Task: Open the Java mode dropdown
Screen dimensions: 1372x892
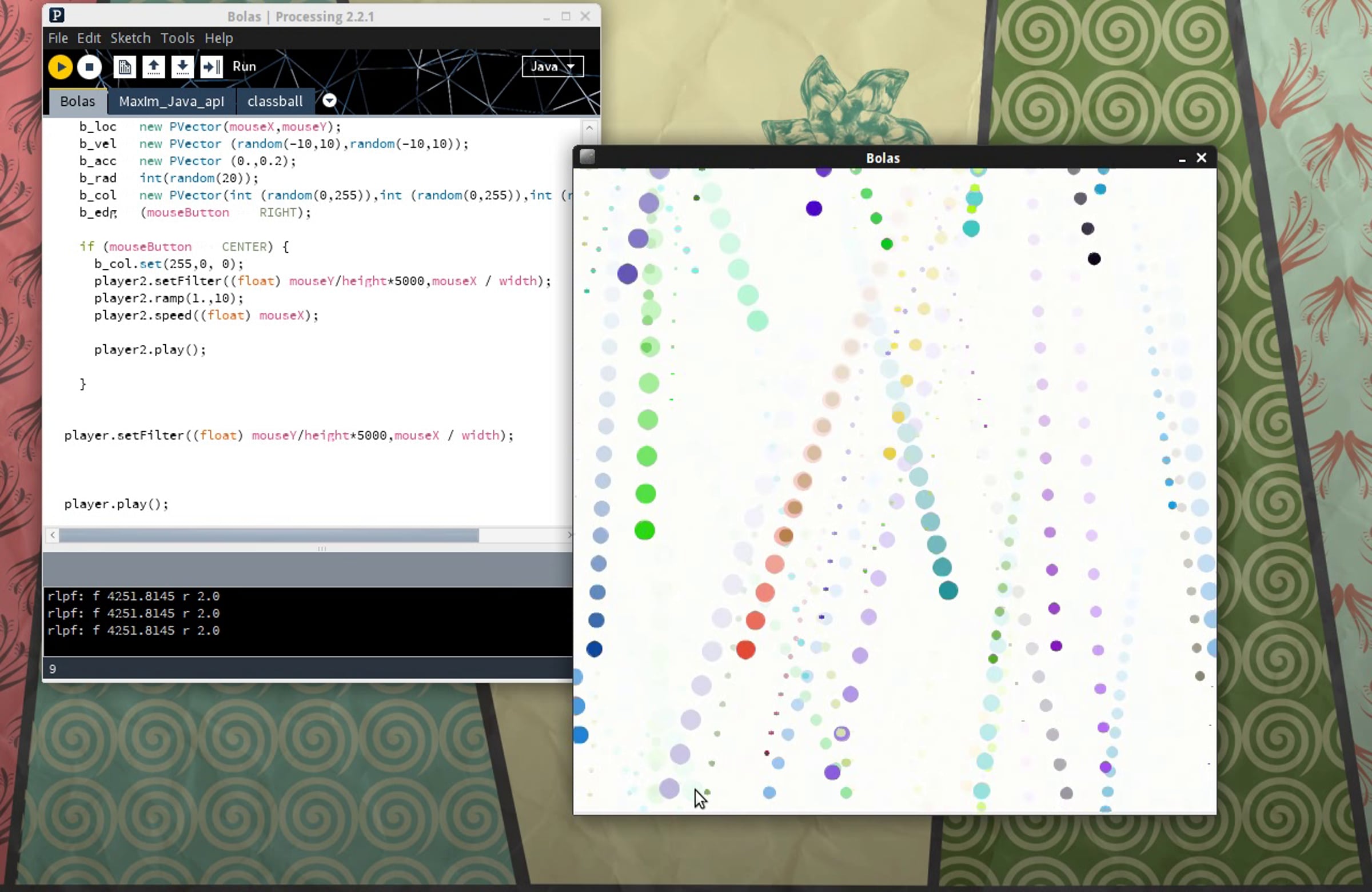Action: pos(552,66)
